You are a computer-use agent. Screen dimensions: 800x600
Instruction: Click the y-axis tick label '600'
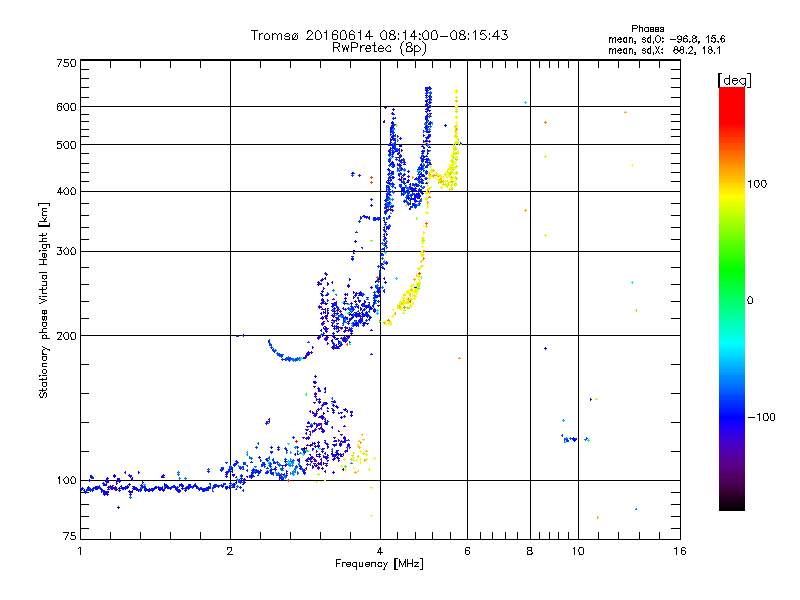click(66, 107)
